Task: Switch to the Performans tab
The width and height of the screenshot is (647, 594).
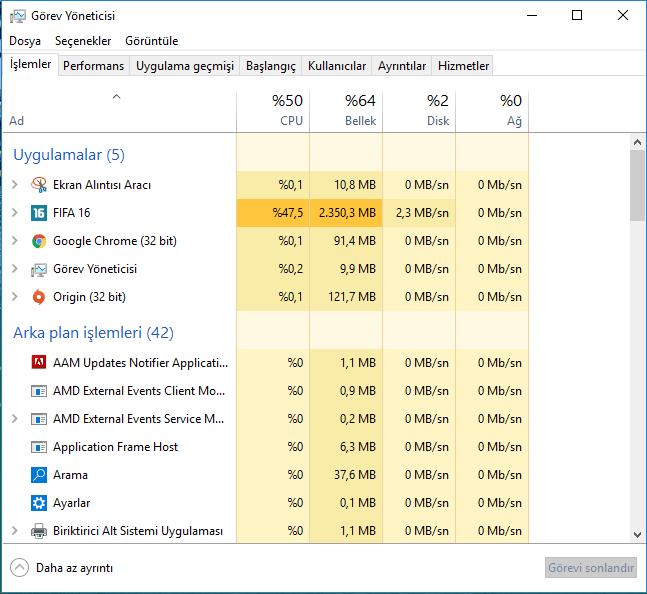Action: pyautogui.click(x=93, y=66)
